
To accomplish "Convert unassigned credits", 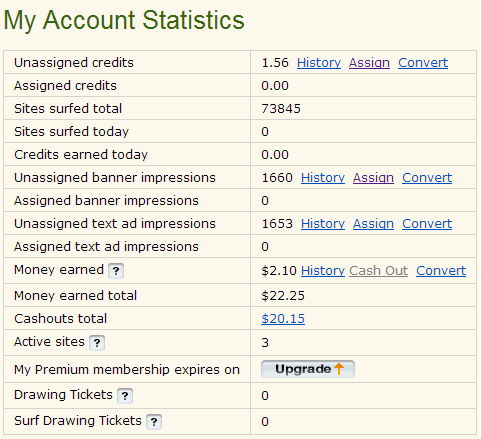I will pos(423,63).
